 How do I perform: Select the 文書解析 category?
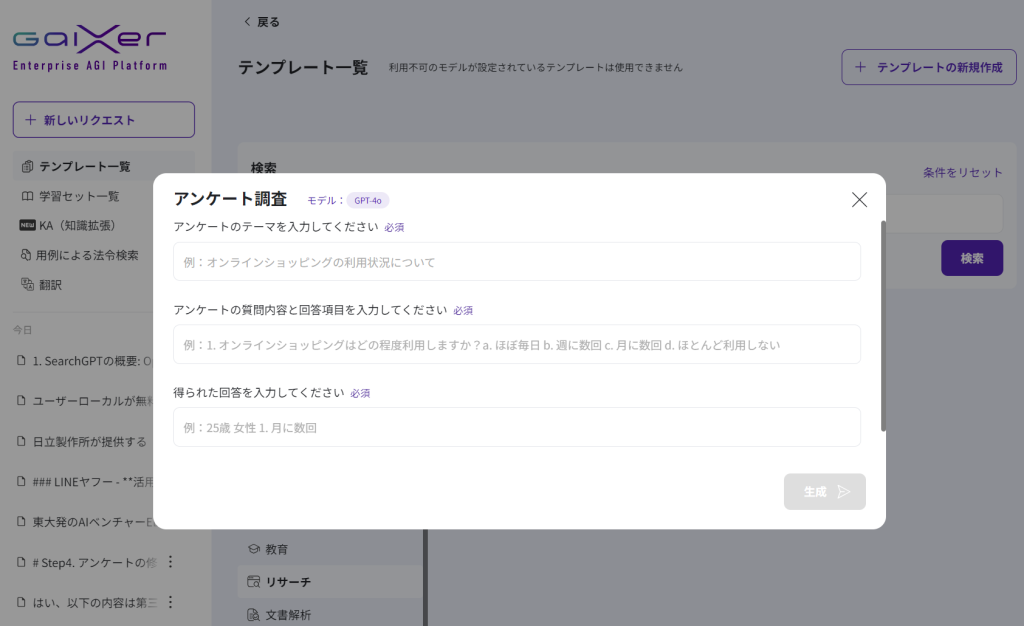287,614
